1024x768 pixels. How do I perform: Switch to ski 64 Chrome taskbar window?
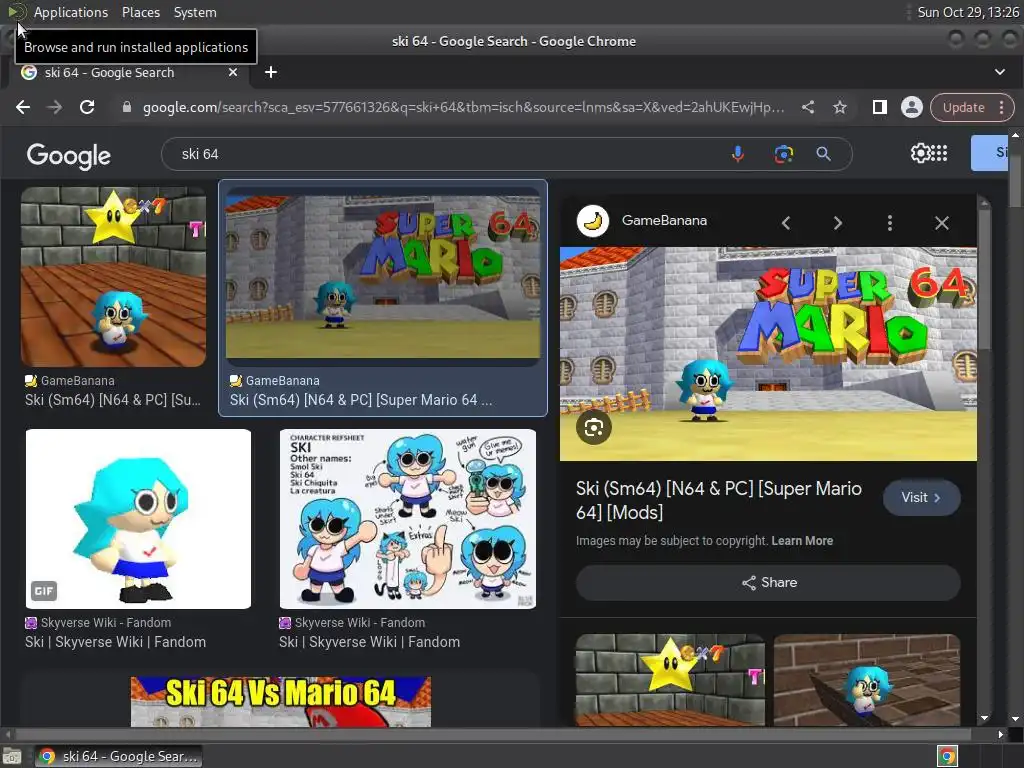pos(119,756)
